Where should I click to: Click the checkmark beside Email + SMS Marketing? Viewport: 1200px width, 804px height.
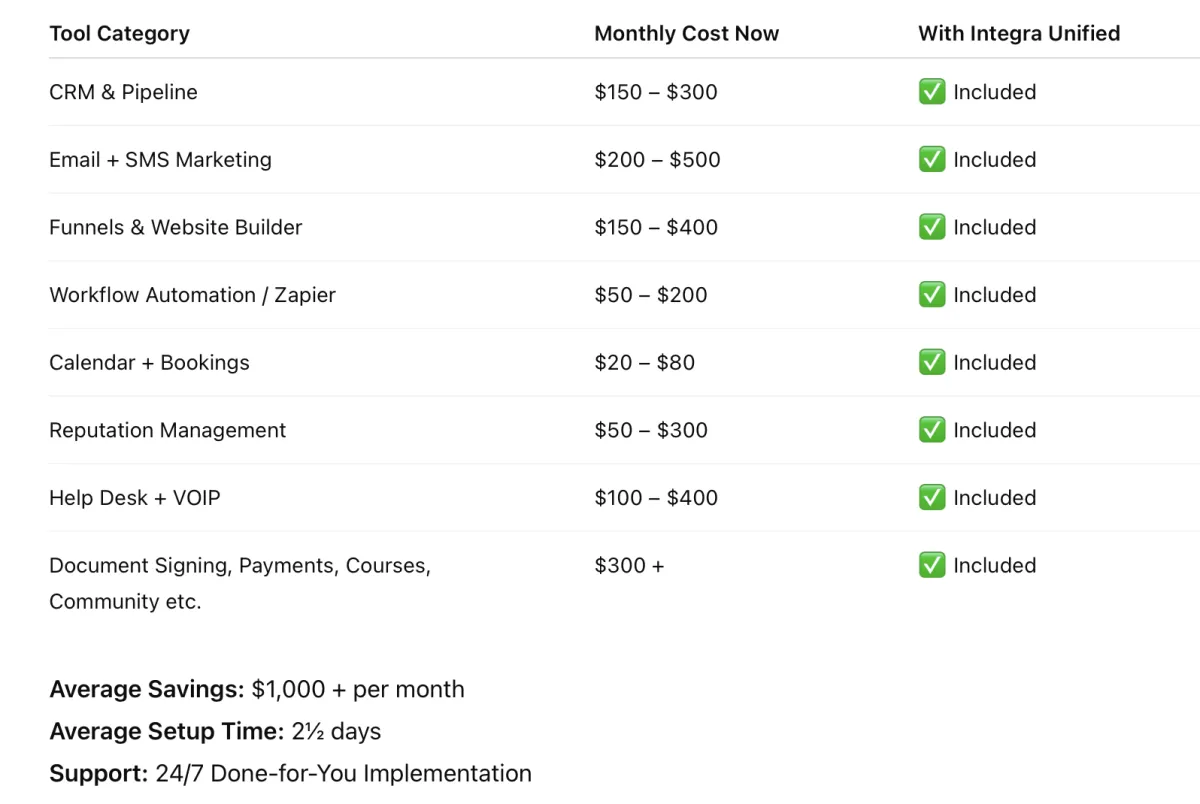click(931, 160)
